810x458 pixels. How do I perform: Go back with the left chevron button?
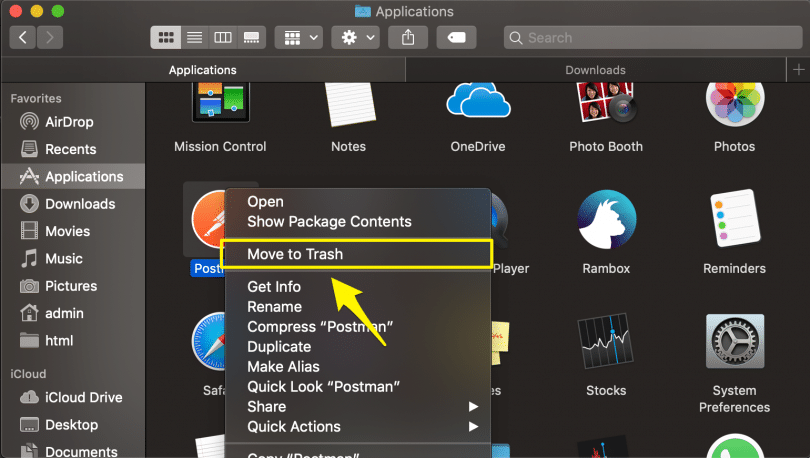pyautogui.click(x=23, y=37)
